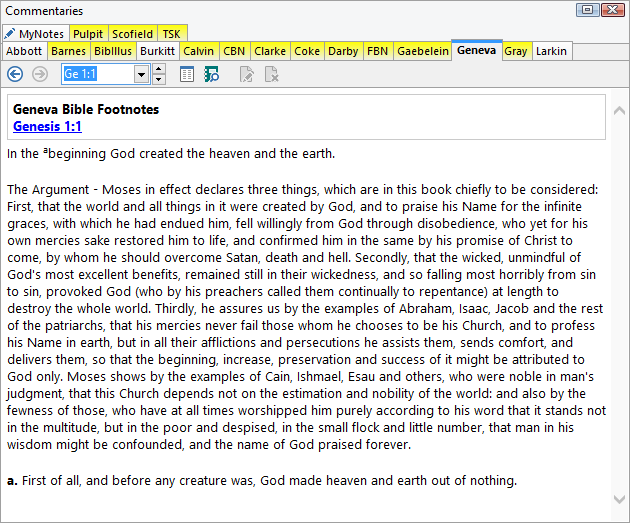This screenshot has height=523, width=630.
Task: Open the Scofield commentary tab
Action: click(133, 34)
